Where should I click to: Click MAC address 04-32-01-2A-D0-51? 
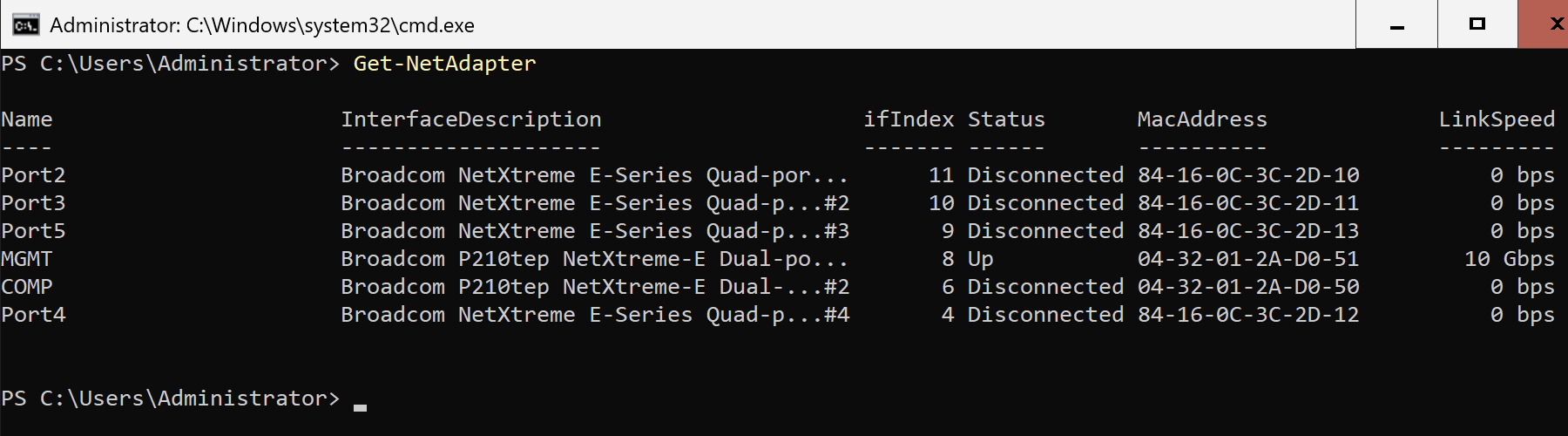[1248, 259]
